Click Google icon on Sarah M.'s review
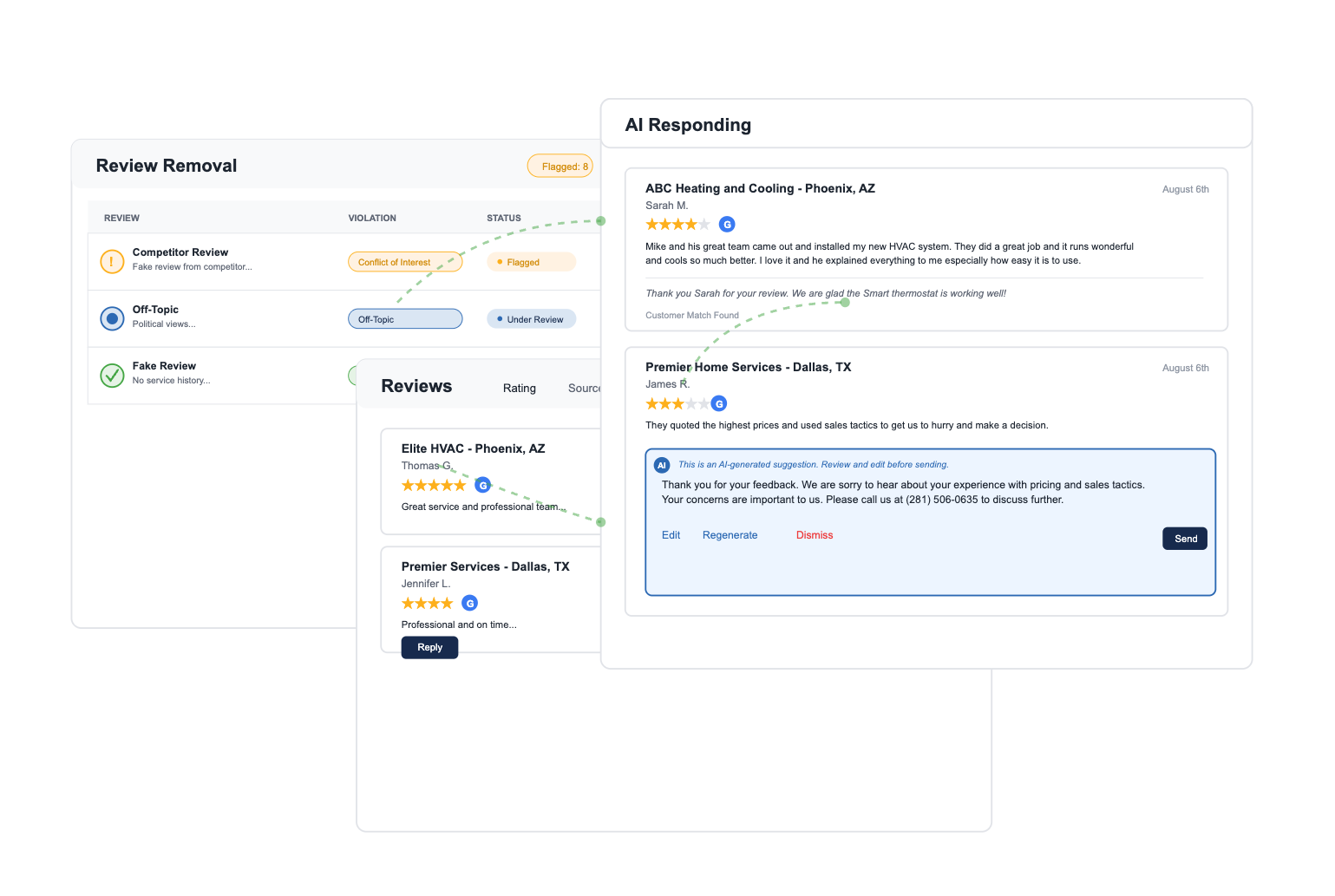Image resolution: width=1335 pixels, height=896 pixels. [727, 225]
